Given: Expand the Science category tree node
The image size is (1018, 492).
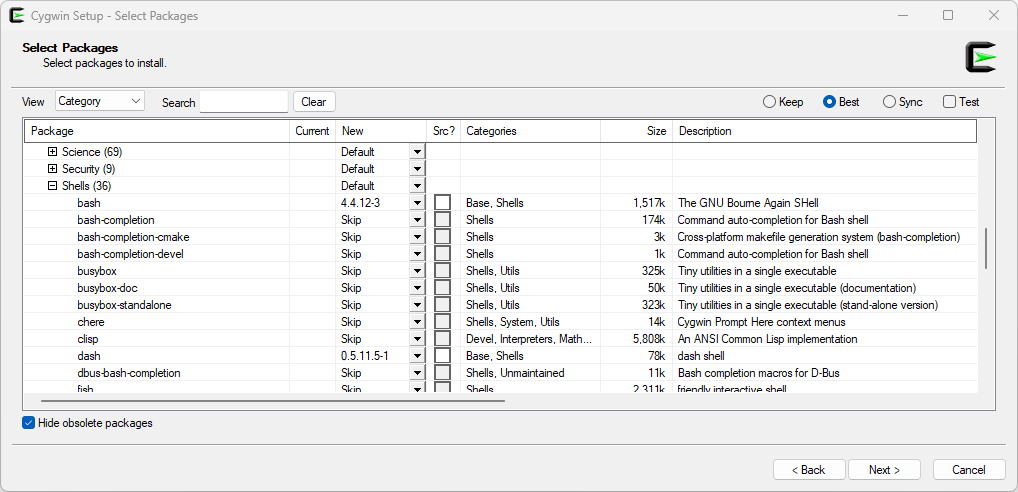Looking at the screenshot, I should tap(53, 152).
